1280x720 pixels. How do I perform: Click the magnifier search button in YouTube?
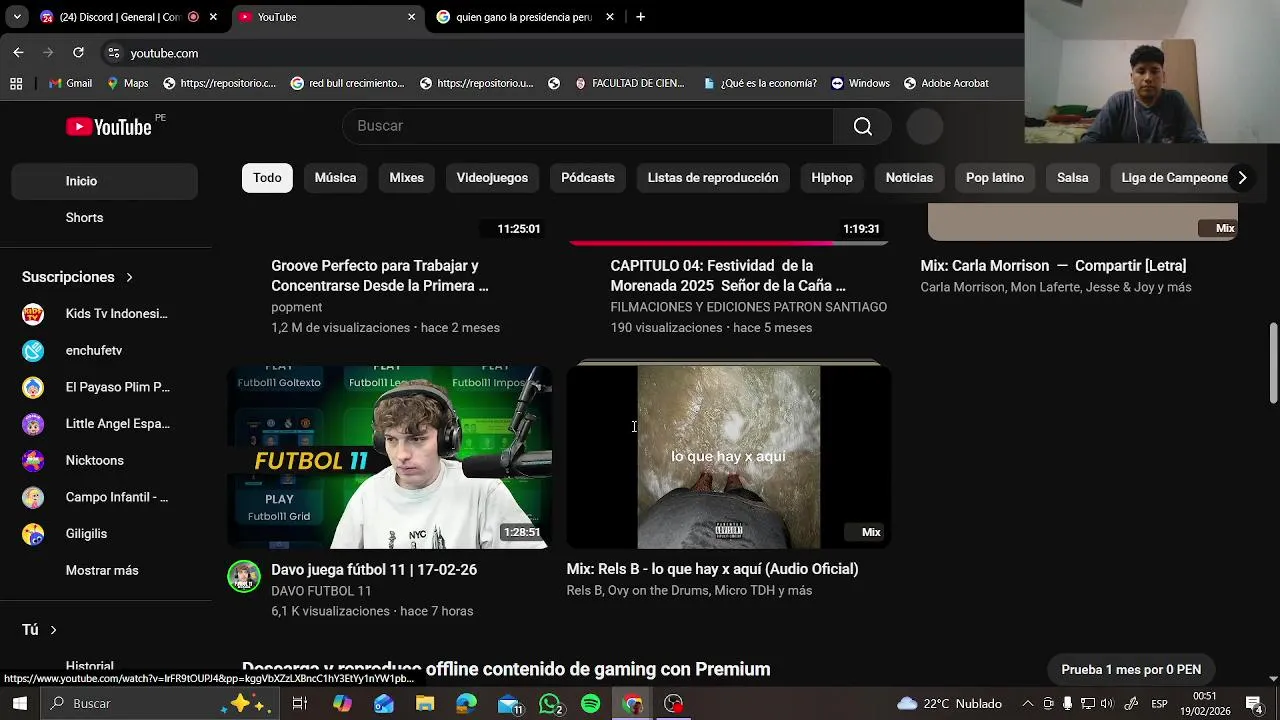pyautogui.click(x=862, y=126)
